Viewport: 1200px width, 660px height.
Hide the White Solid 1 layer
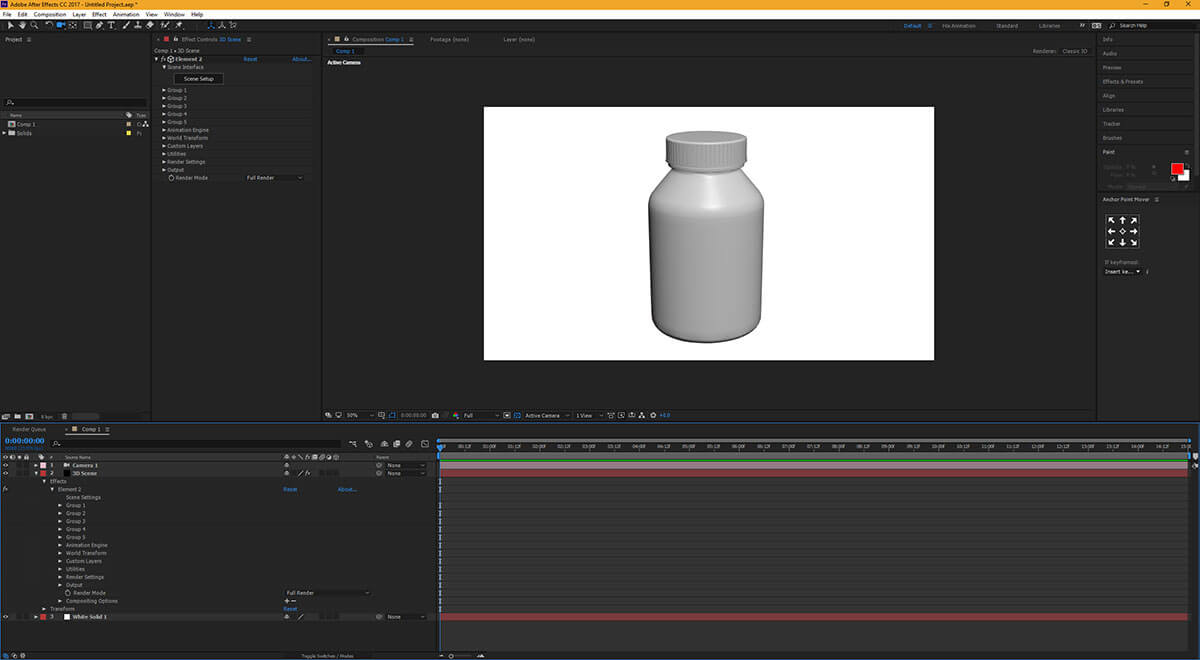pos(5,617)
